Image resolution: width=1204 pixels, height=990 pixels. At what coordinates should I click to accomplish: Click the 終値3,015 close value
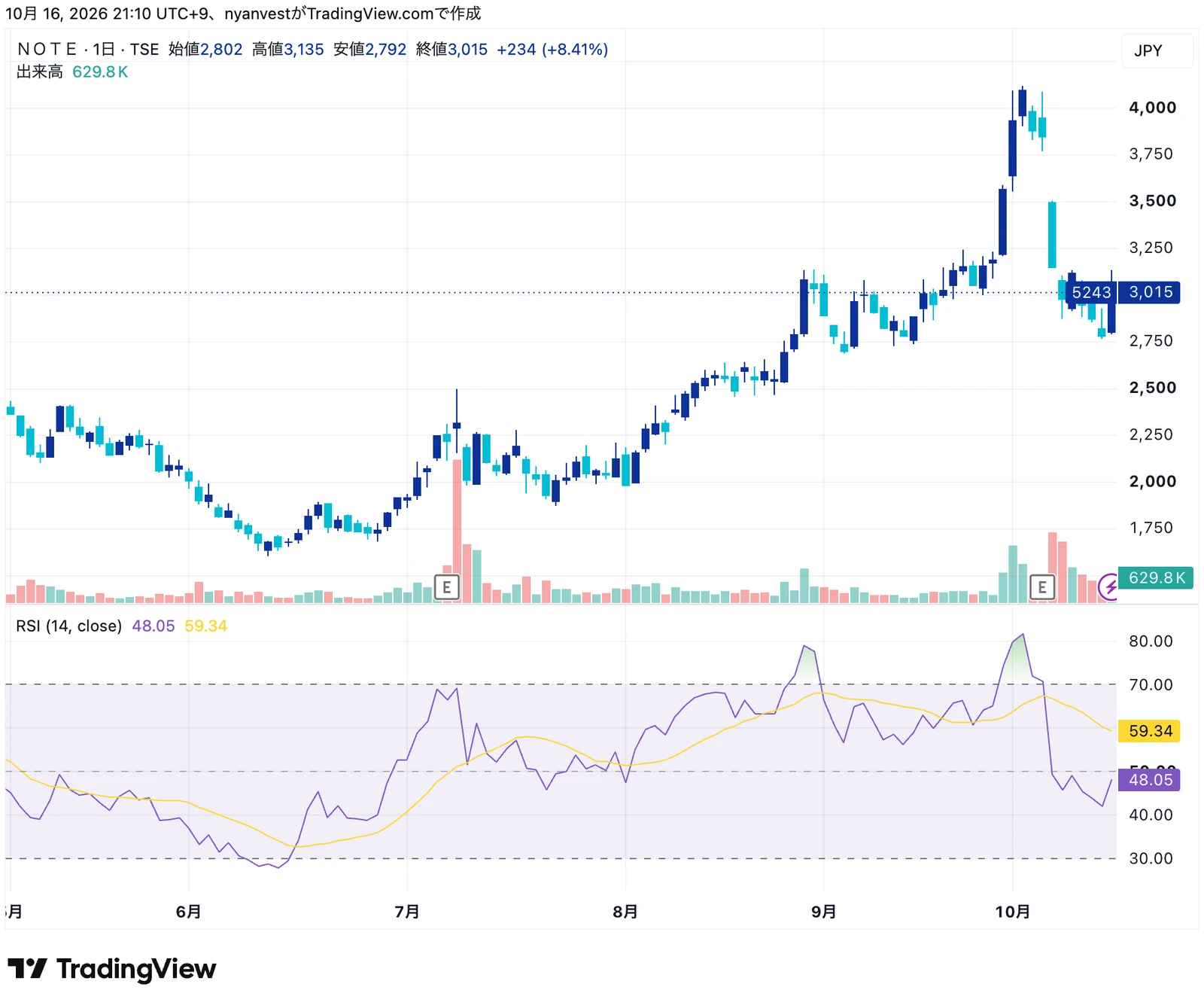point(451,49)
